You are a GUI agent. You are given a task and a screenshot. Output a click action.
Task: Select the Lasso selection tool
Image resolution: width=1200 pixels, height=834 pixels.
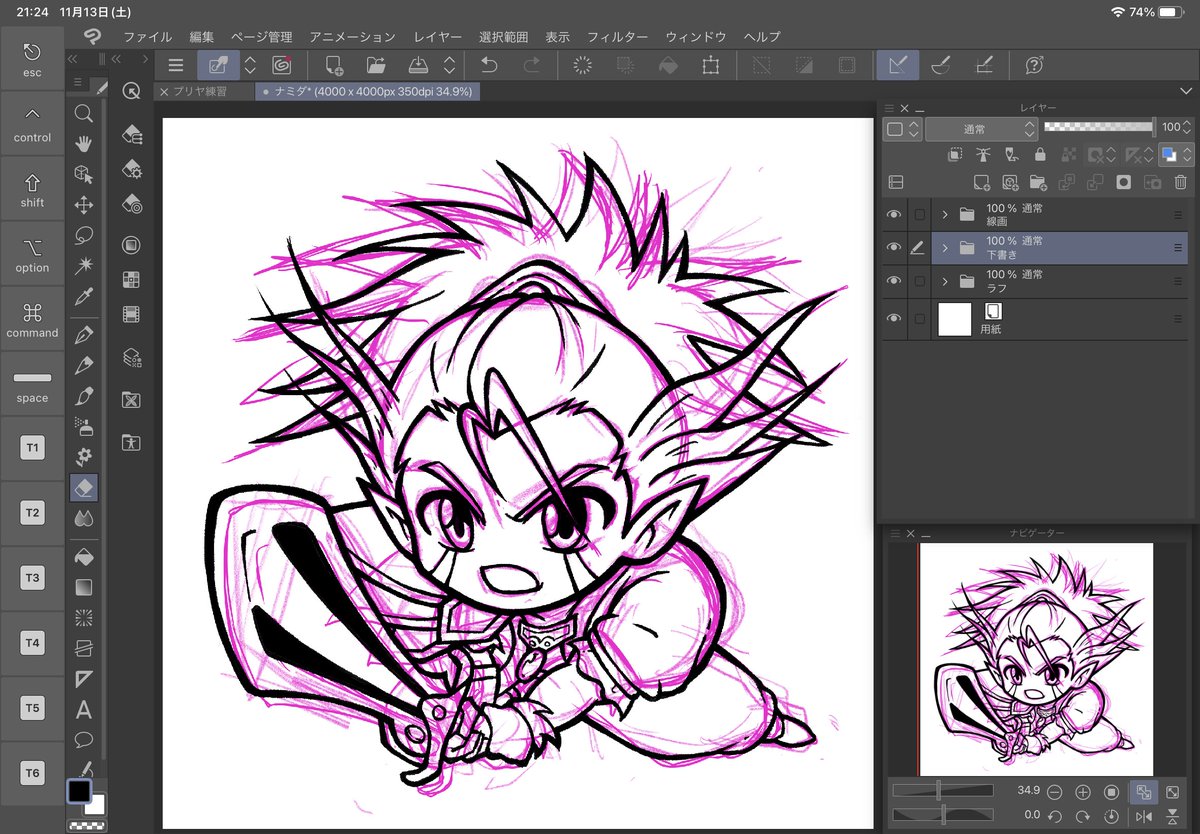tap(84, 236)
